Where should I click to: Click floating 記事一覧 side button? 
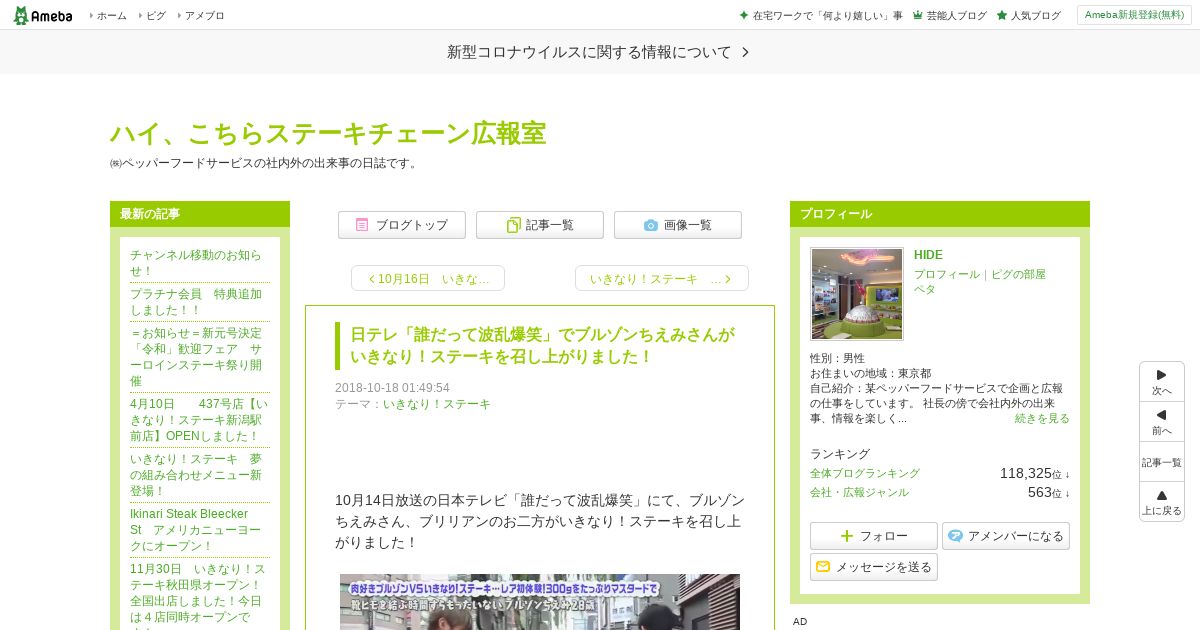coord(1162,462)
